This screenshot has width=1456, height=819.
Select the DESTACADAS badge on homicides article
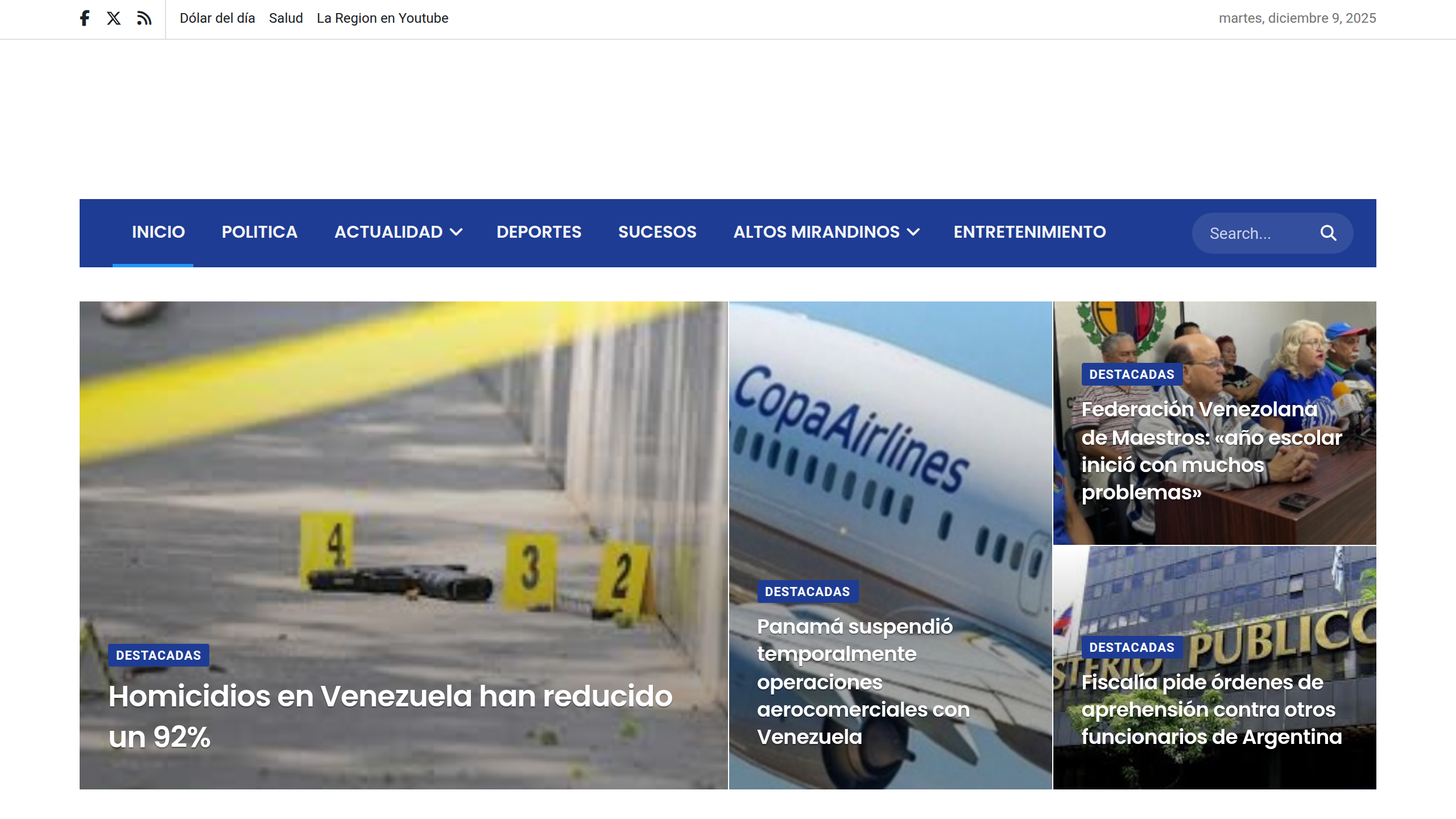[x=158, y=655]
